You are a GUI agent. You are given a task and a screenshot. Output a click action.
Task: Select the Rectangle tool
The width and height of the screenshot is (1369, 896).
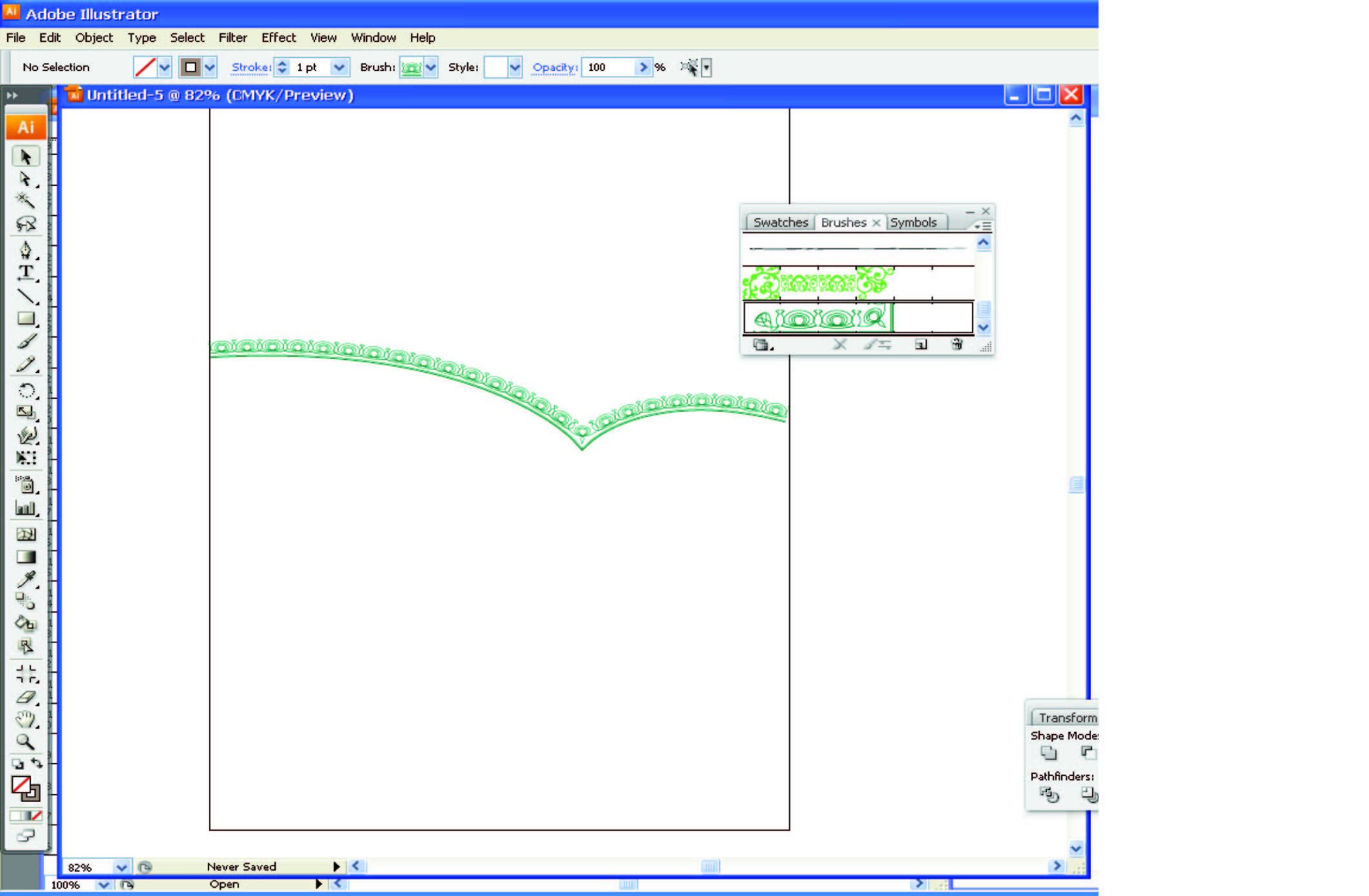point(25,318)
